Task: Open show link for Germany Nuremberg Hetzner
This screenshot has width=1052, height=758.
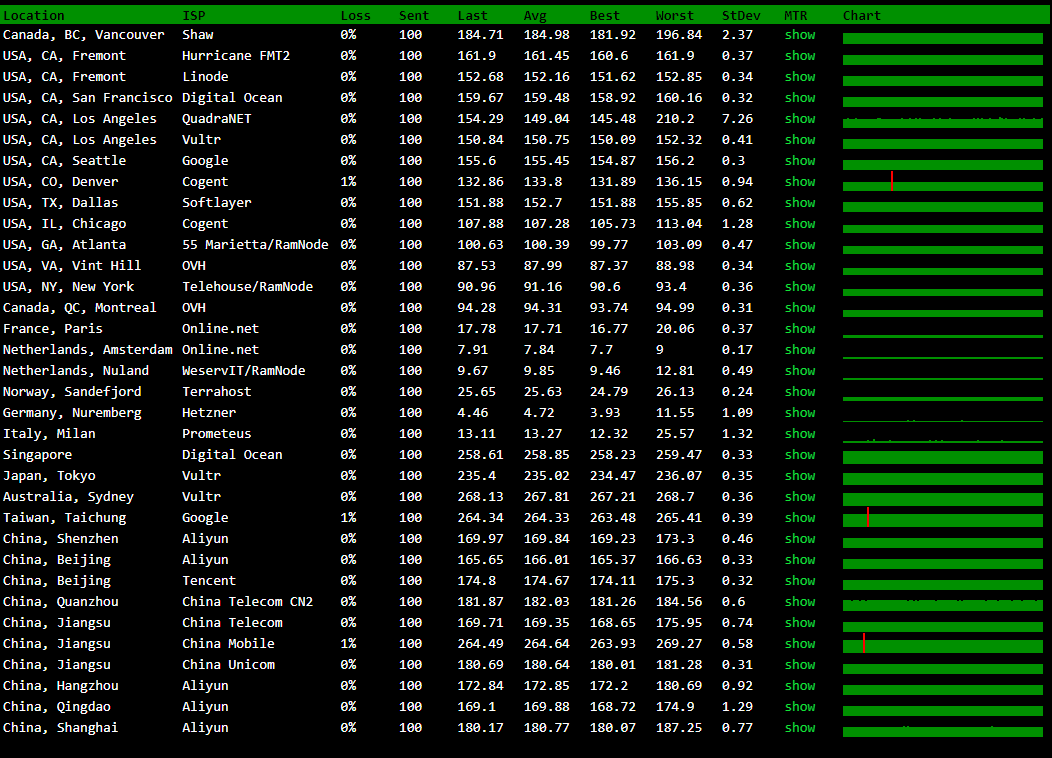Action: [x=799, y=413]
